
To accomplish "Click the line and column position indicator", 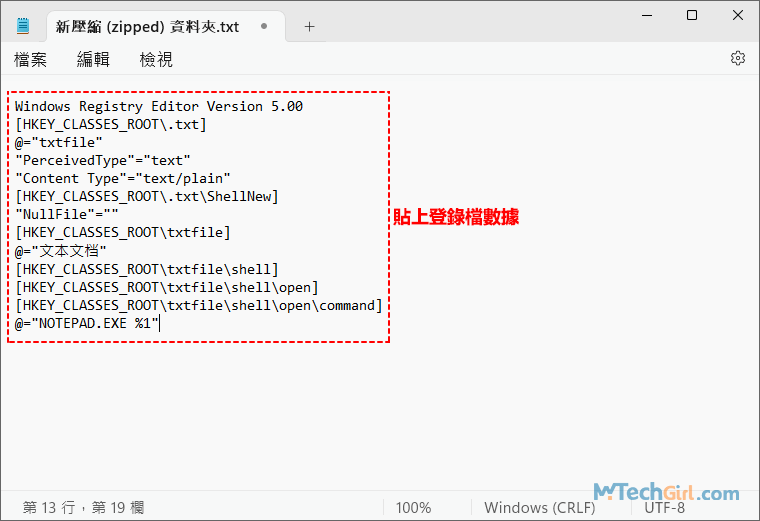I will tap(84, 507).
